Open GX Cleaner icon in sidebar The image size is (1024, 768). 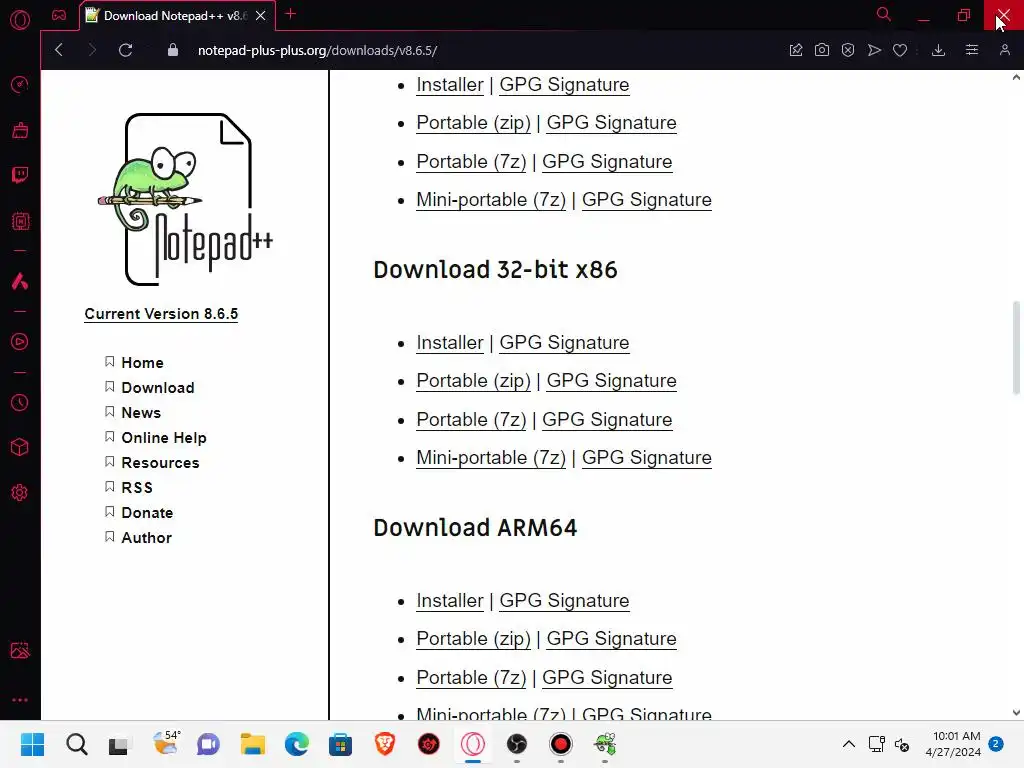(x=20, y=130)
